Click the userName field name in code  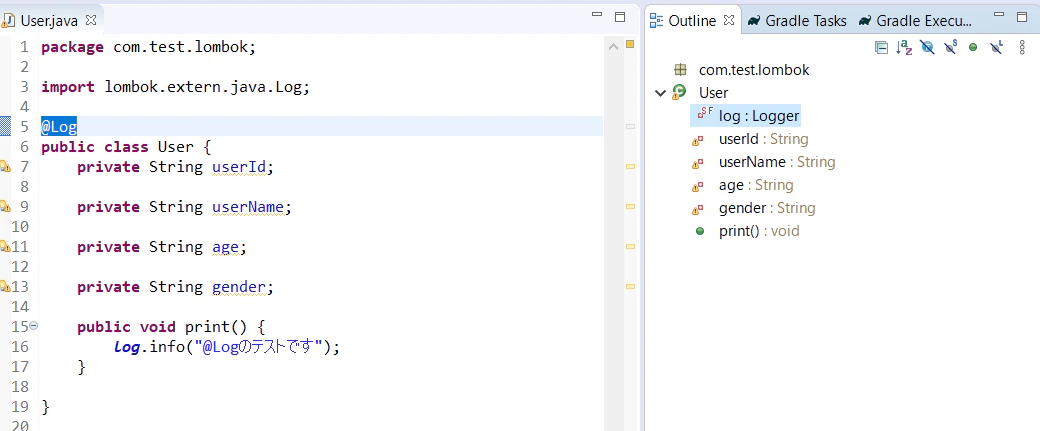(249, 207)
